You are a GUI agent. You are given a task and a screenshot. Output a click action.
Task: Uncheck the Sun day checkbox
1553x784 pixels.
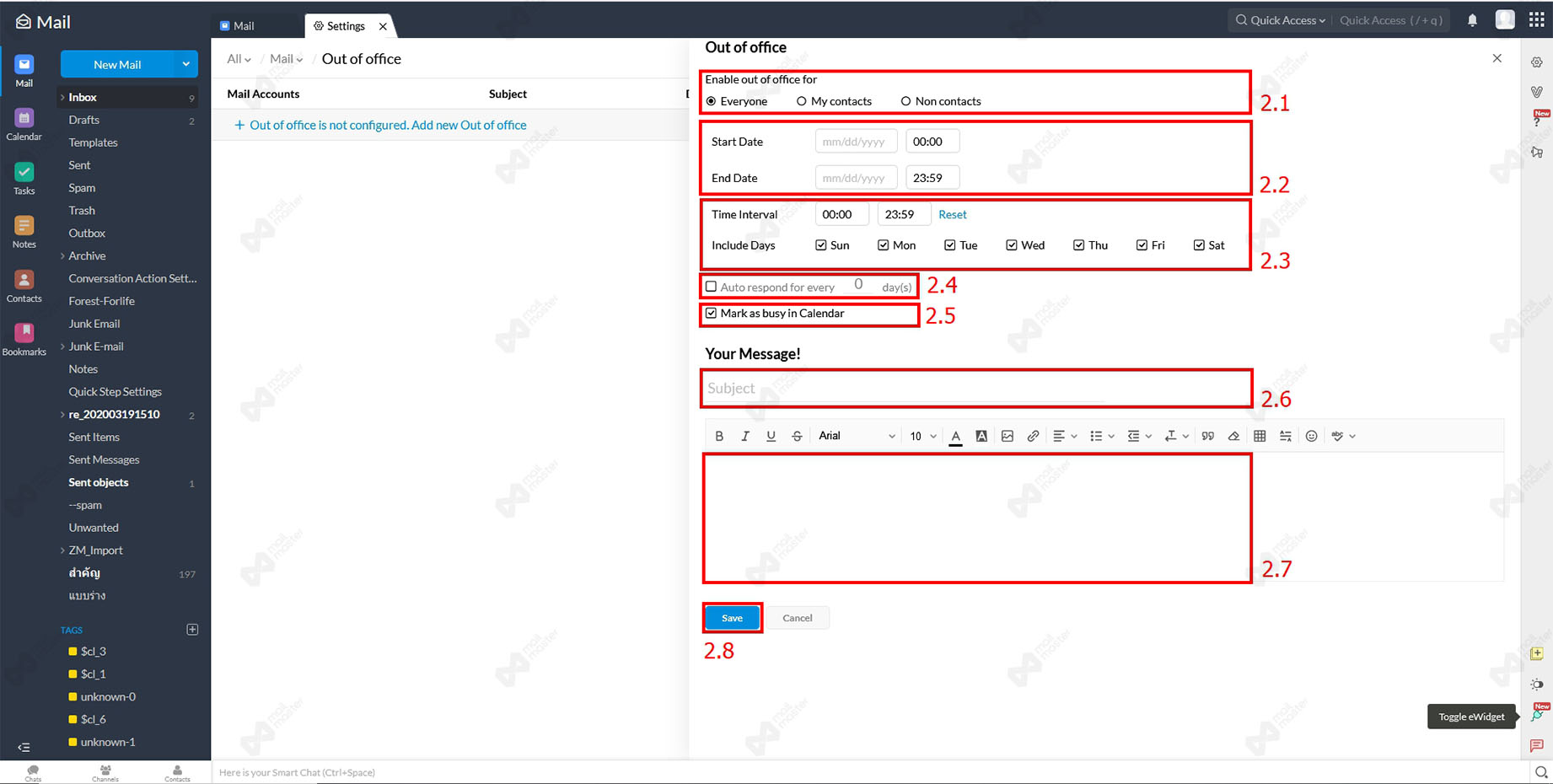click(x=821, y=245)
